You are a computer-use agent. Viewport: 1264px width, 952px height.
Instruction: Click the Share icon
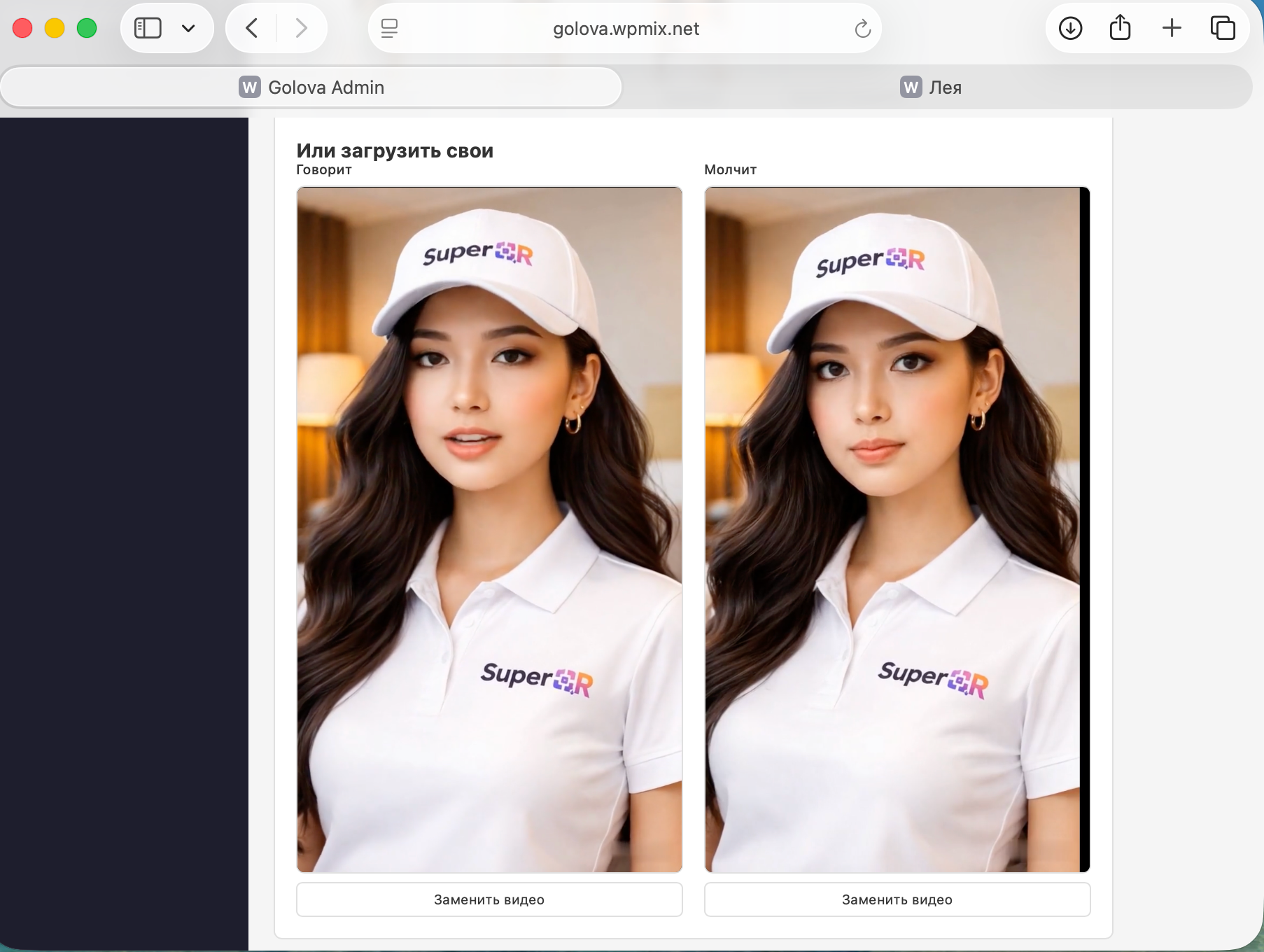pyautogui.click(x=1121, y=27)
